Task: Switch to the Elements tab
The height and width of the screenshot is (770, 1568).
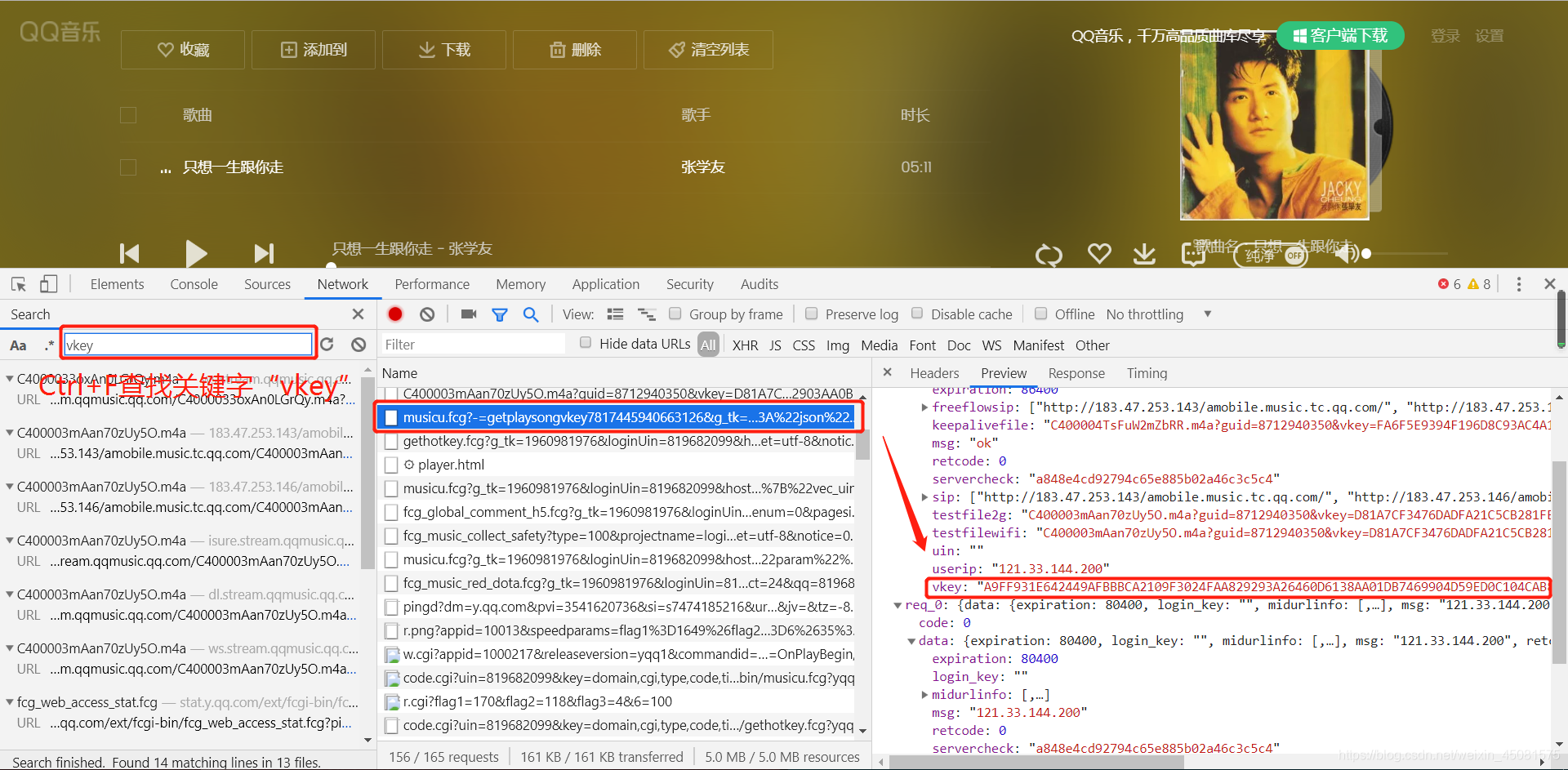Action: [117, 284]
